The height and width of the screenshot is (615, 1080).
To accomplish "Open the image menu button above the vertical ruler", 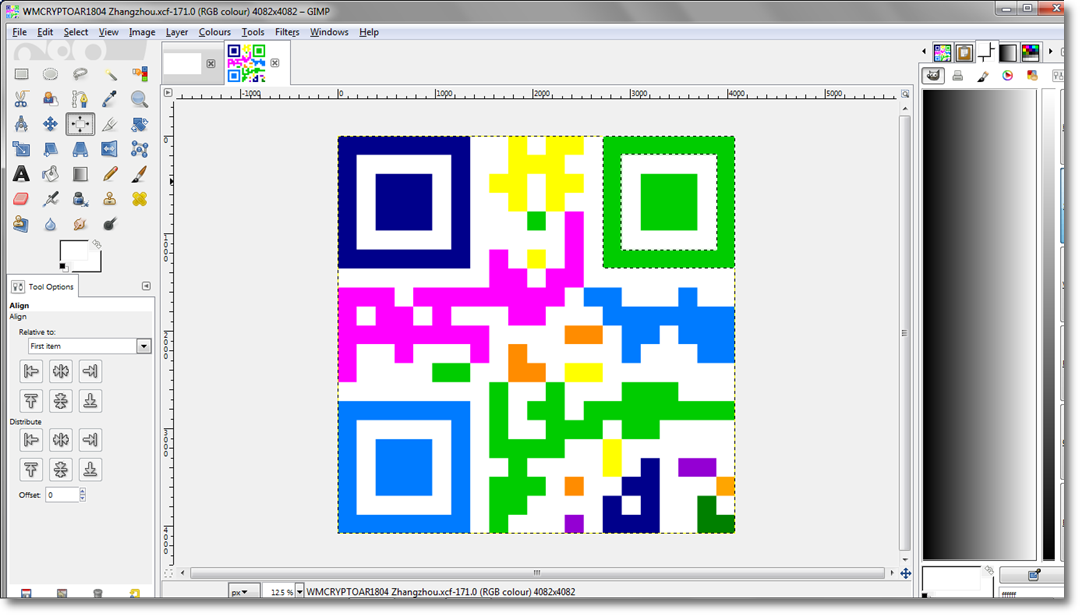I will coord(168,92).
